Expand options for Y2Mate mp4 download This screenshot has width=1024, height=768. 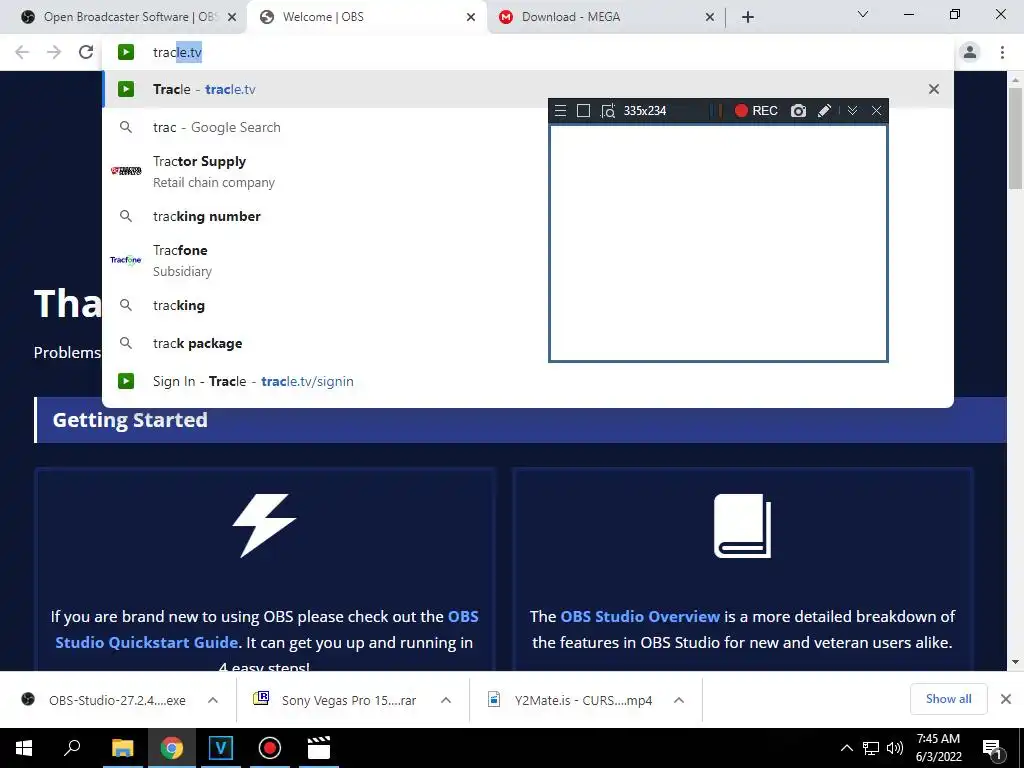679,700
